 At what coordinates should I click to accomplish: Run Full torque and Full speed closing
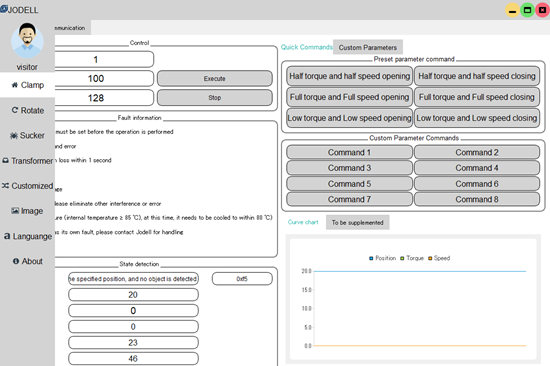(477, 97)
